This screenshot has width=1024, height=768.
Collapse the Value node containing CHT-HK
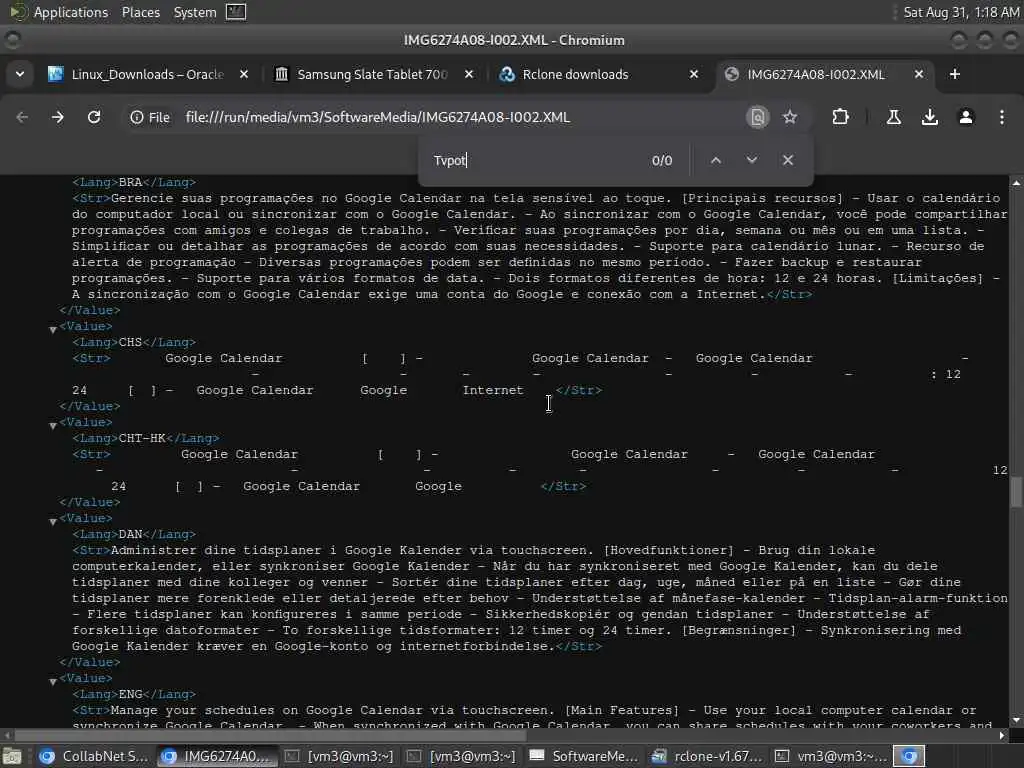coord(53,426)
